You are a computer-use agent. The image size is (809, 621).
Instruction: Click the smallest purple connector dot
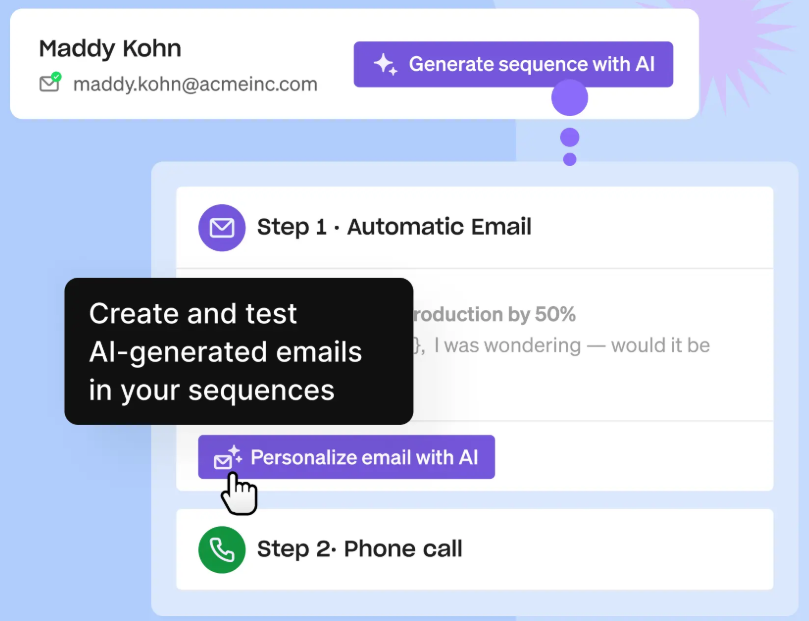[x=570, y=159]
